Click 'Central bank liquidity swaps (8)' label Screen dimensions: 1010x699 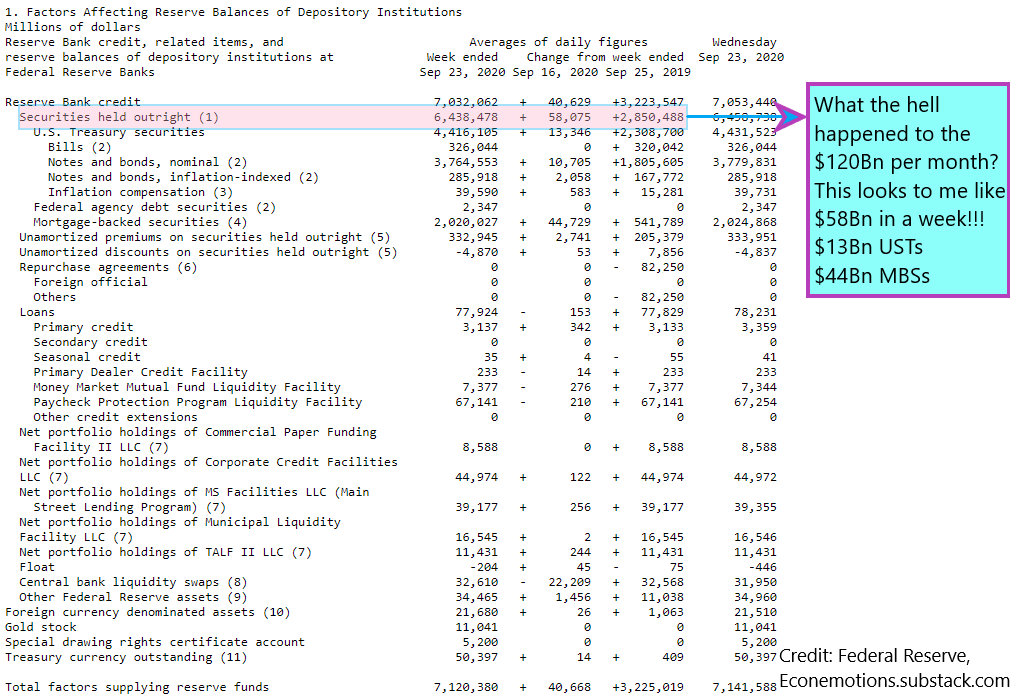[x=133, y=582]
